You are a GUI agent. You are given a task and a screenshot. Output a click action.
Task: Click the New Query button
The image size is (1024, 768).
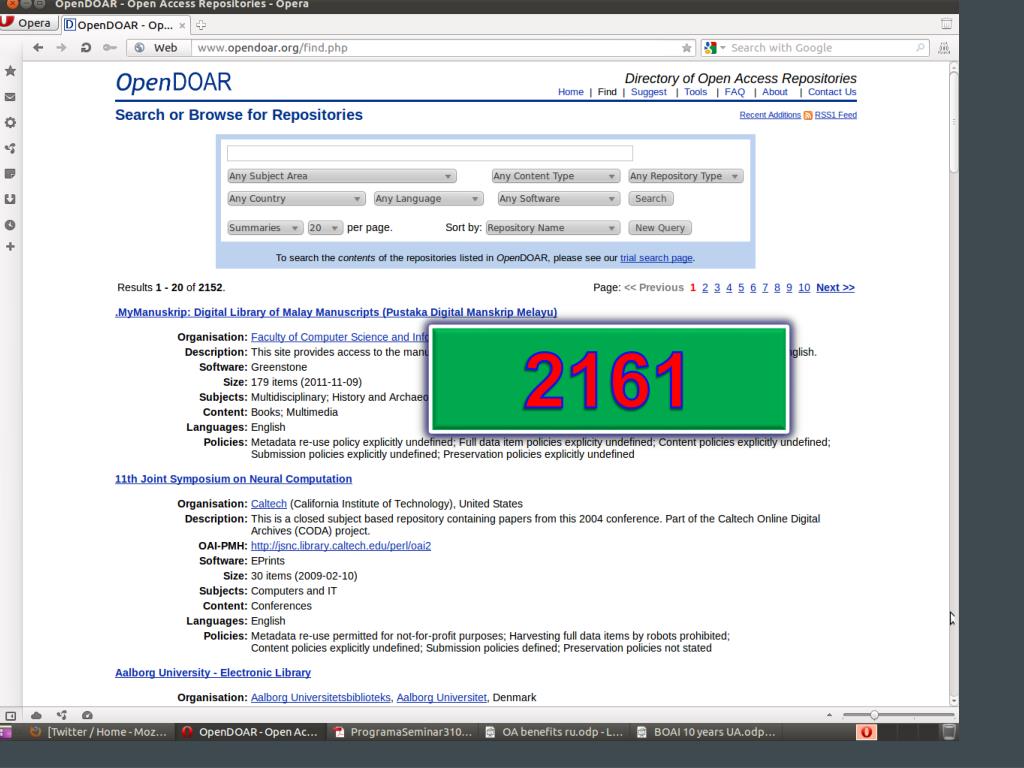pos(660,228)
